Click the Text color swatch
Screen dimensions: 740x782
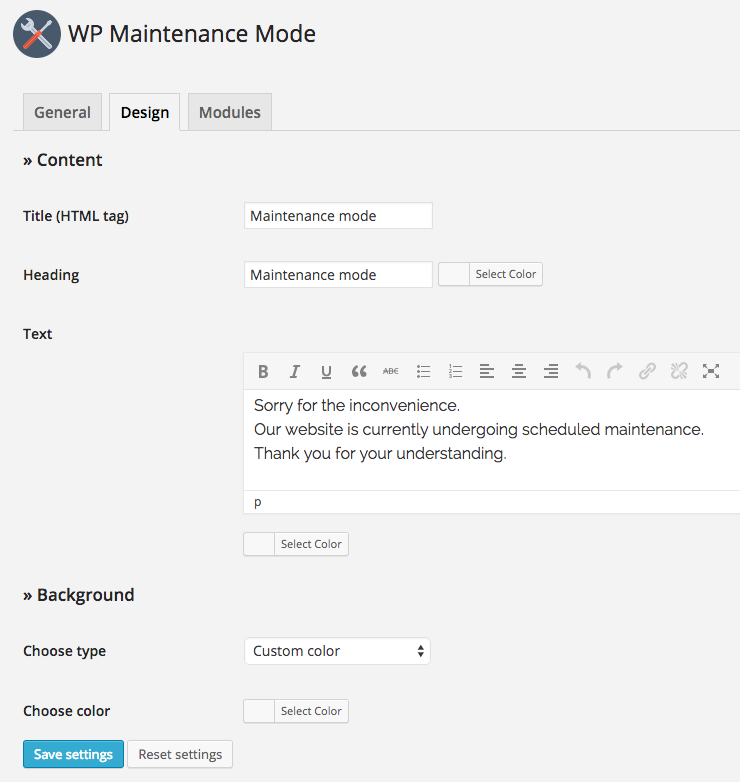point(259,544)
